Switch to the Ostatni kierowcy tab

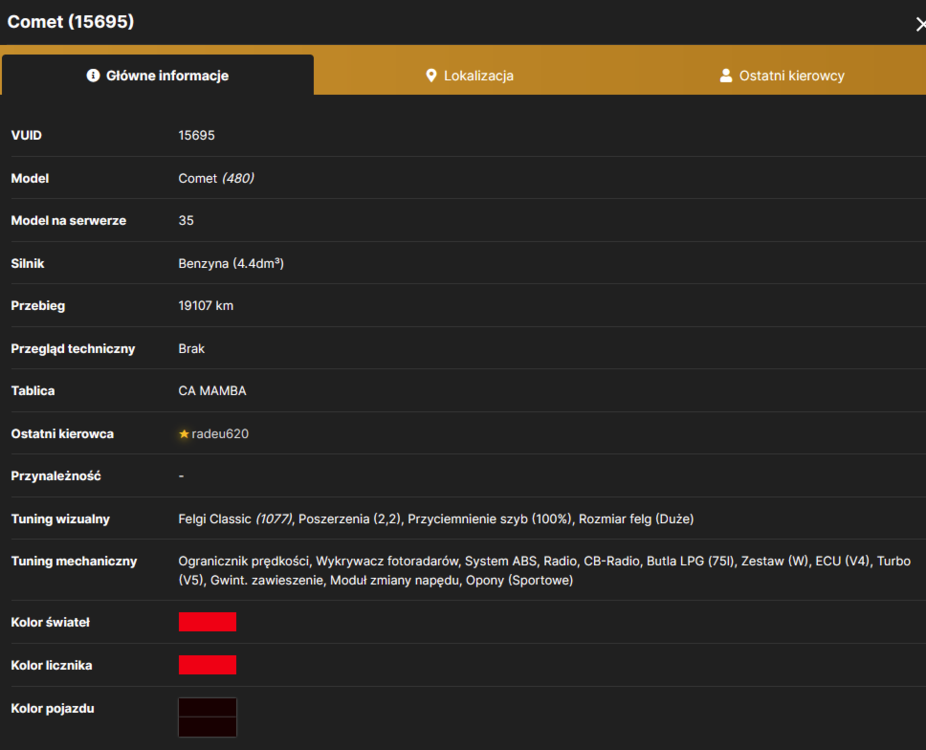point(781,76)
